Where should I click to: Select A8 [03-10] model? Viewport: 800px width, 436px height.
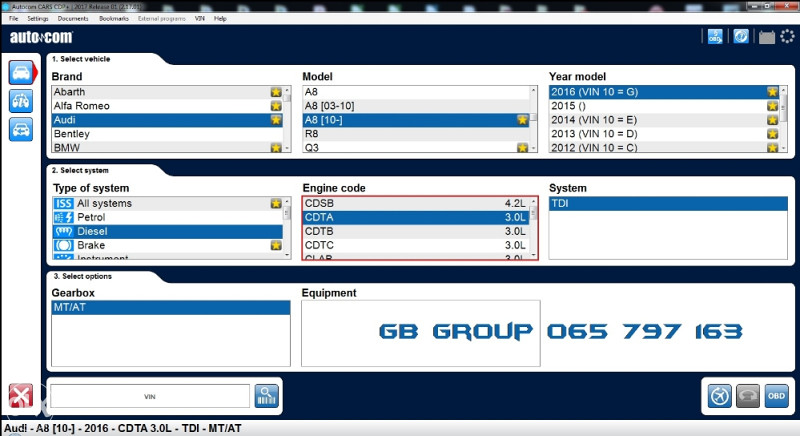click(x=416, y=106)
